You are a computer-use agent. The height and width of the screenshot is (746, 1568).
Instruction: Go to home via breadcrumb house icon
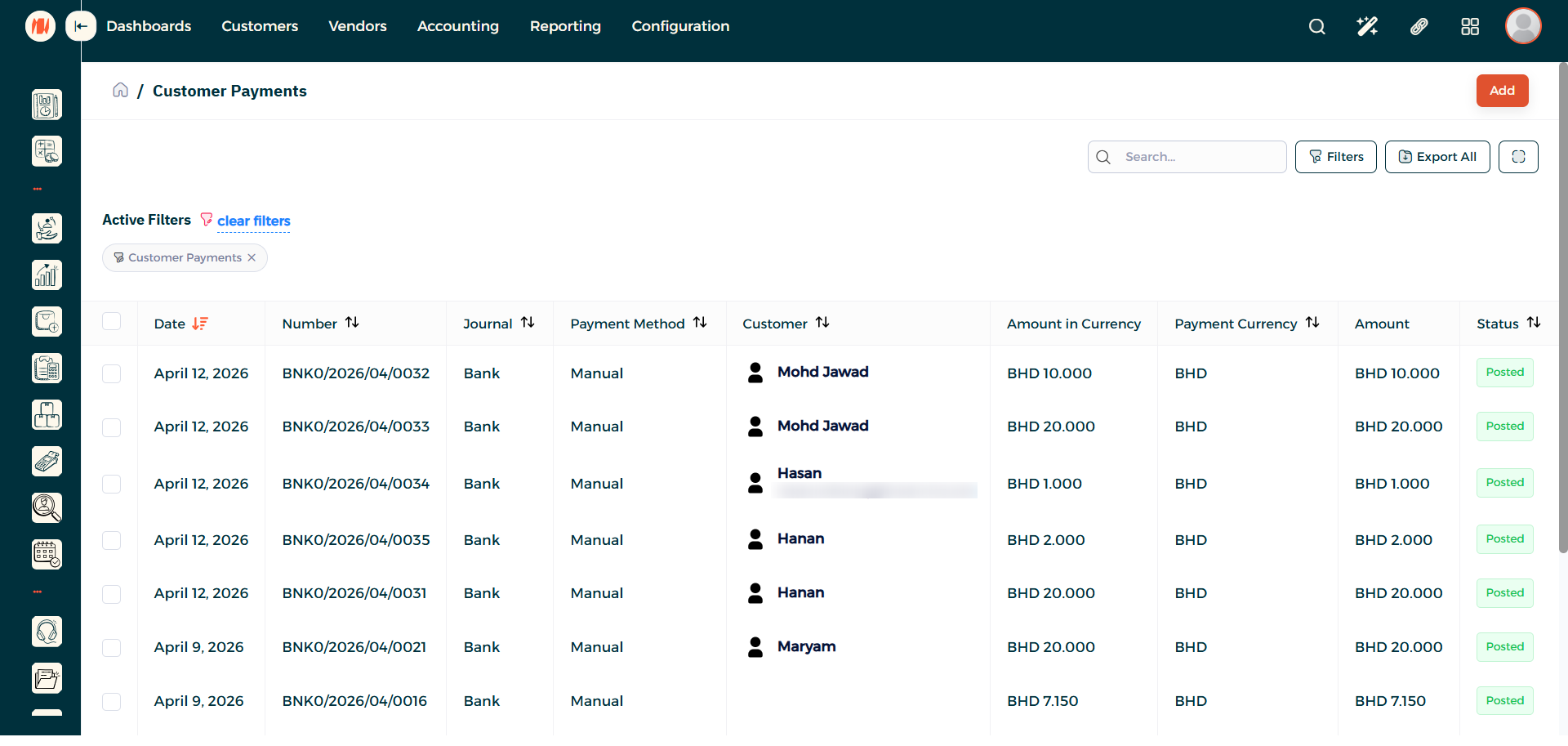(120, 90)
